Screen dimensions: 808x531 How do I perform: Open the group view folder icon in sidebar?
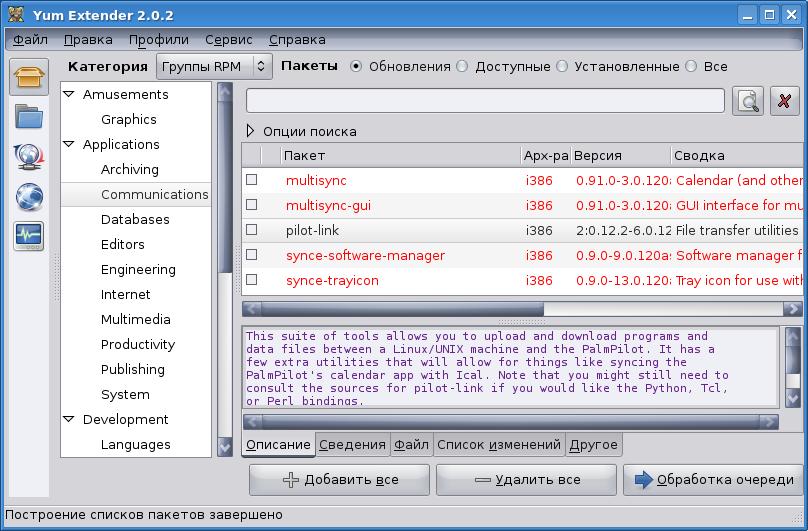click(29, 116)
